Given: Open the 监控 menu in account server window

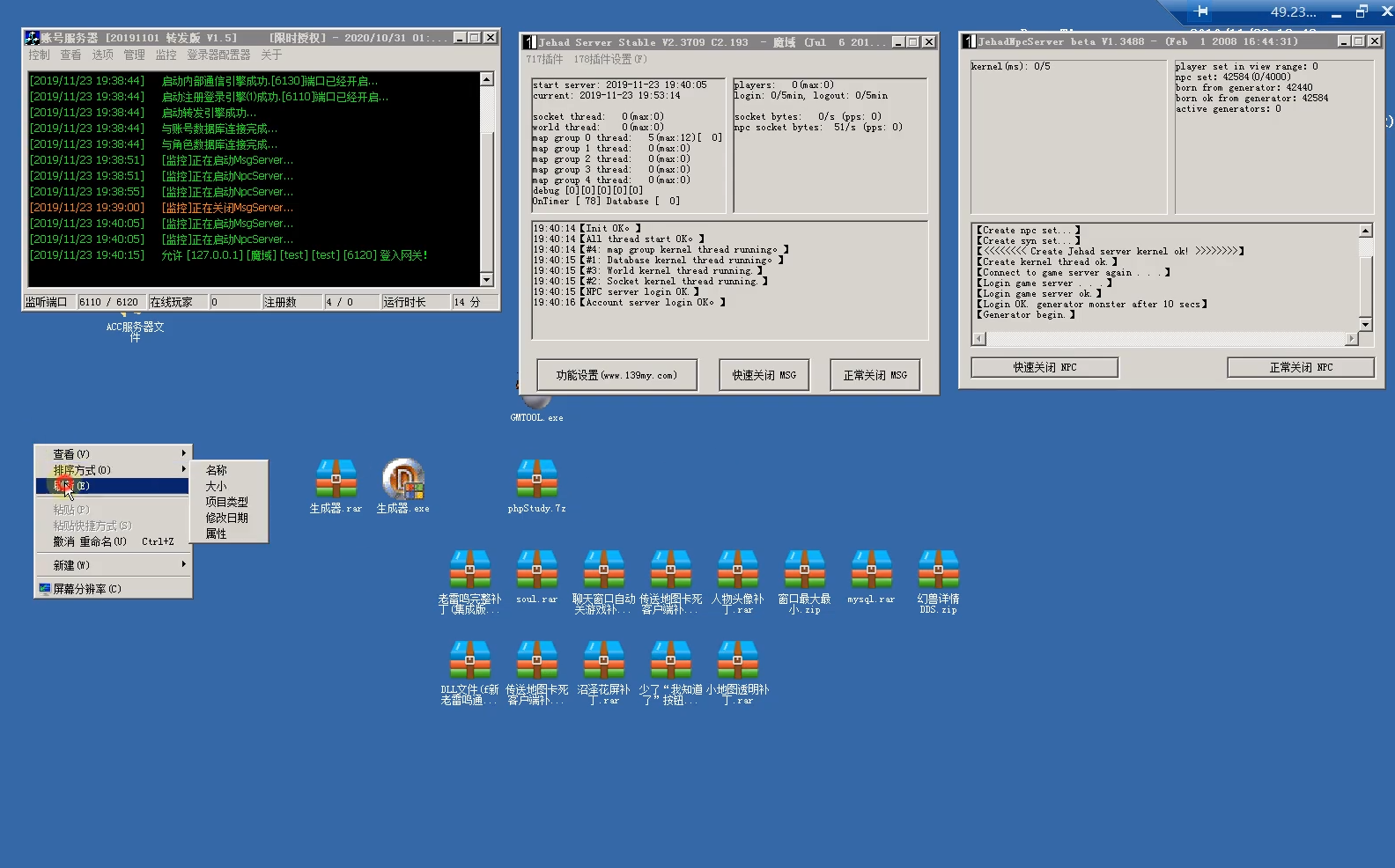Looking at the screenshot, I should pyautogui.click(x=166, y=55).
